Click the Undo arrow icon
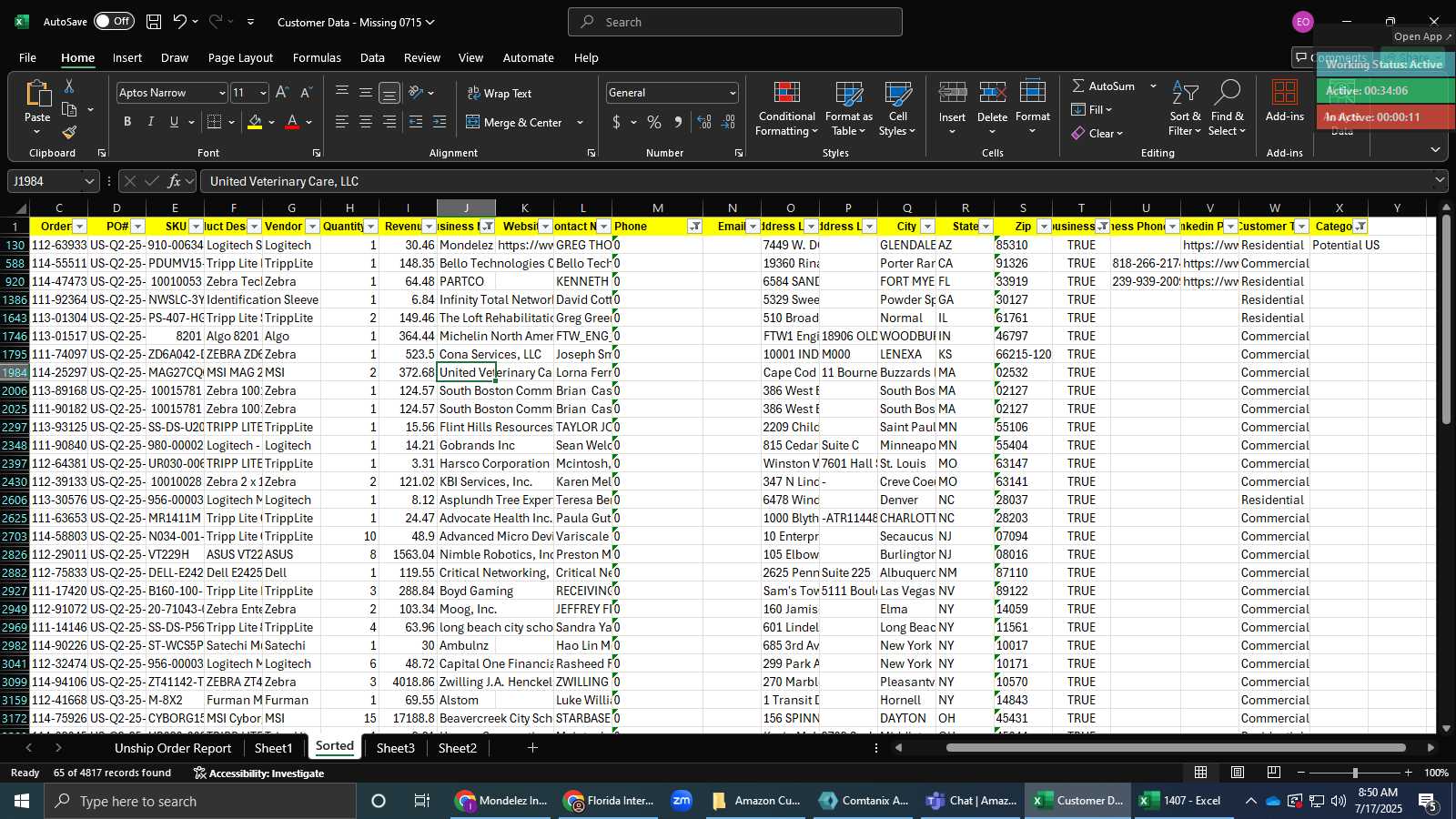 180,22
